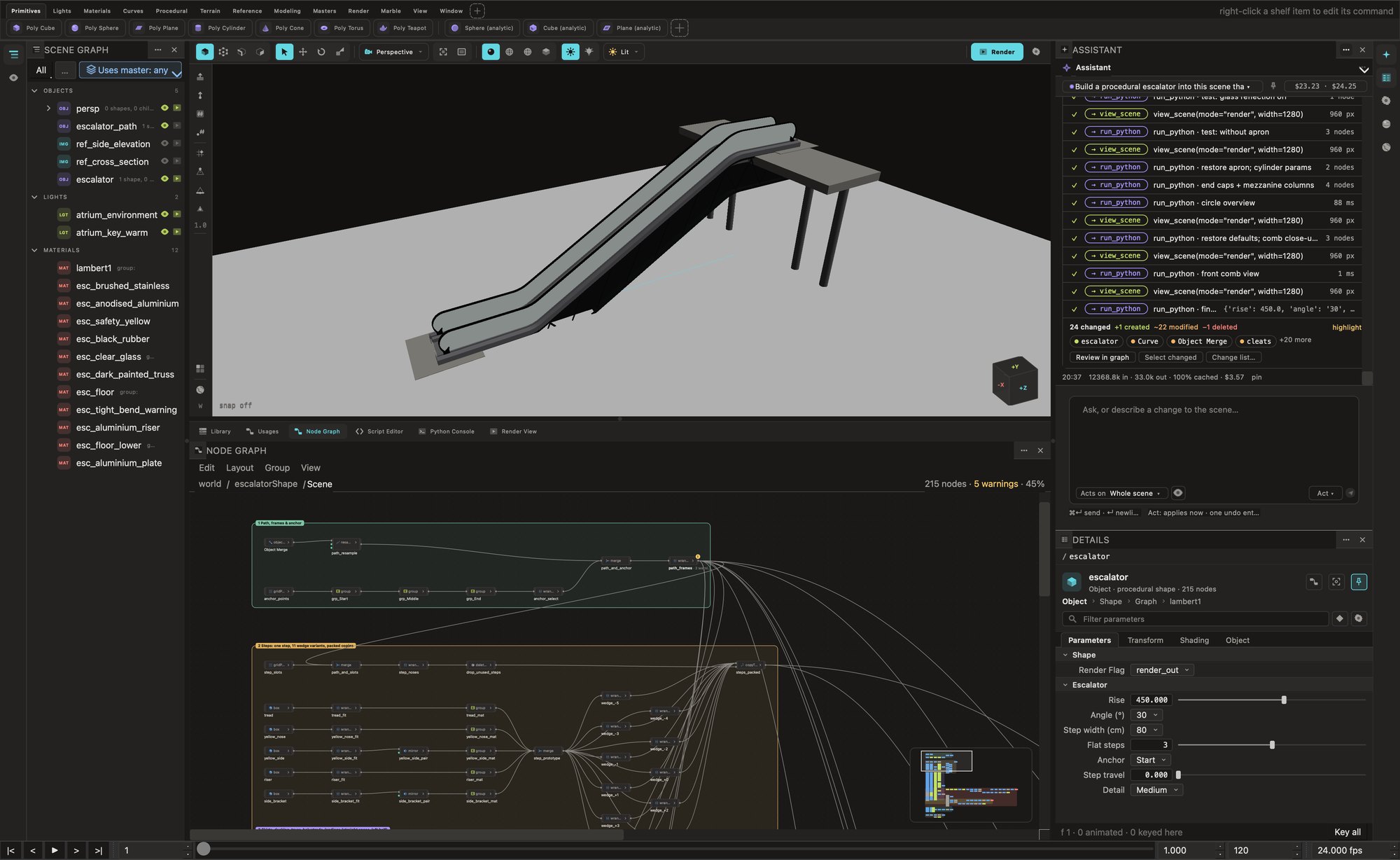This screenshot has width=1400, height=860.
Task: Open the Uses master: any filter dropdown
Action: click(x=131, y=70)
